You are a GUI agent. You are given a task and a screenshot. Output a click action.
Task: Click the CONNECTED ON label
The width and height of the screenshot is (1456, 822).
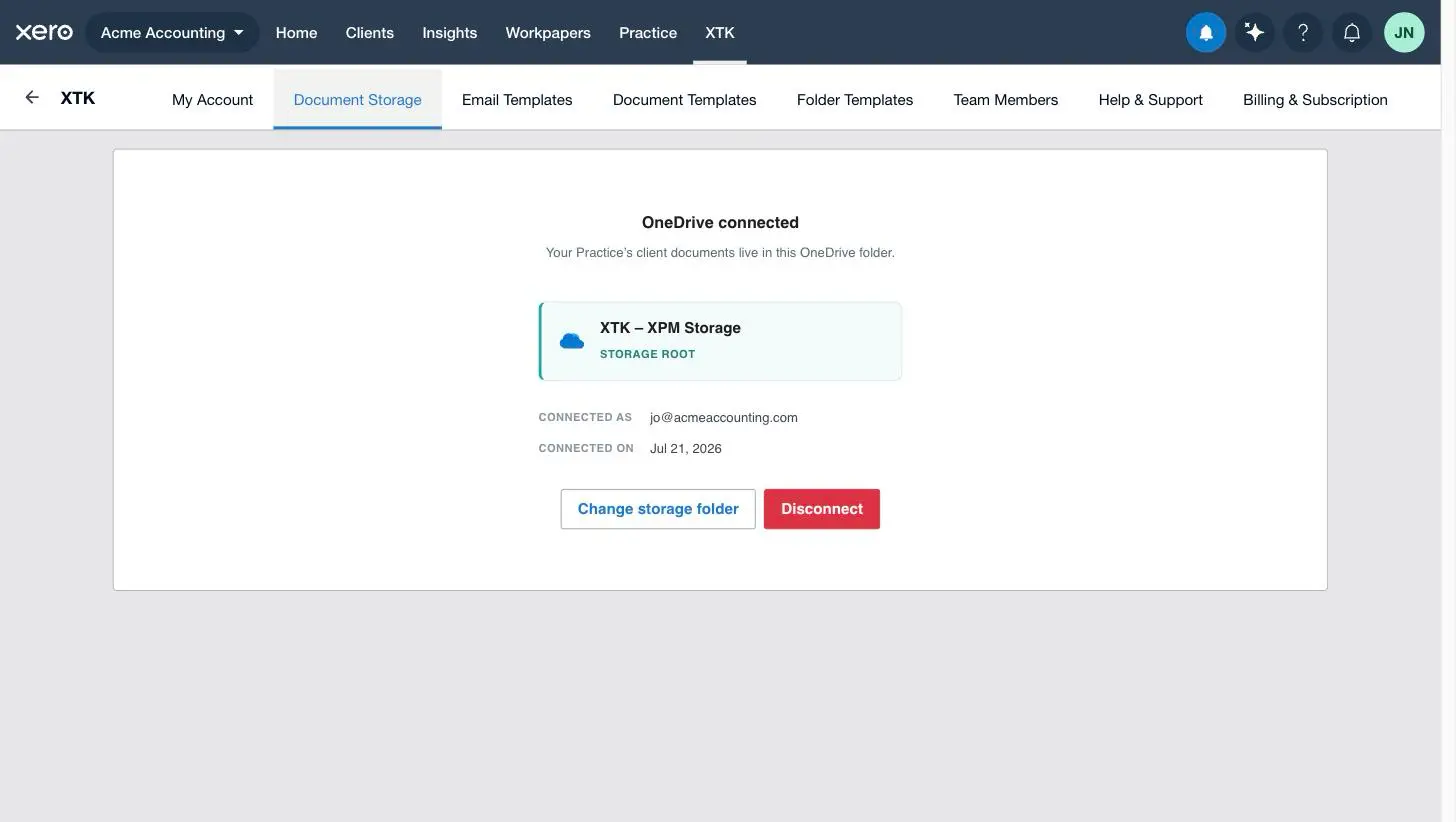[586, 448]
